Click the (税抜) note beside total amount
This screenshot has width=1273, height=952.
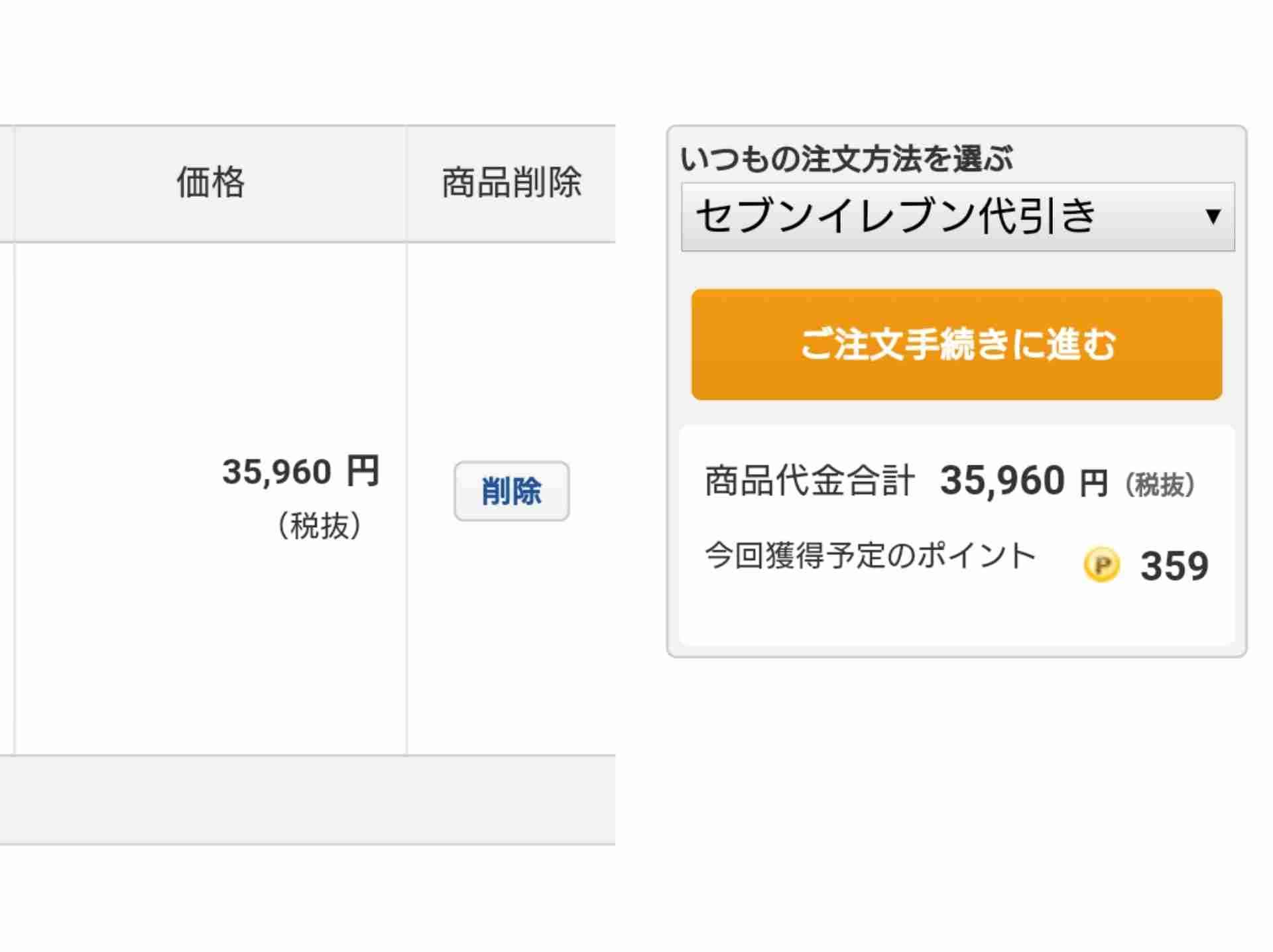tap(1160, 485)
